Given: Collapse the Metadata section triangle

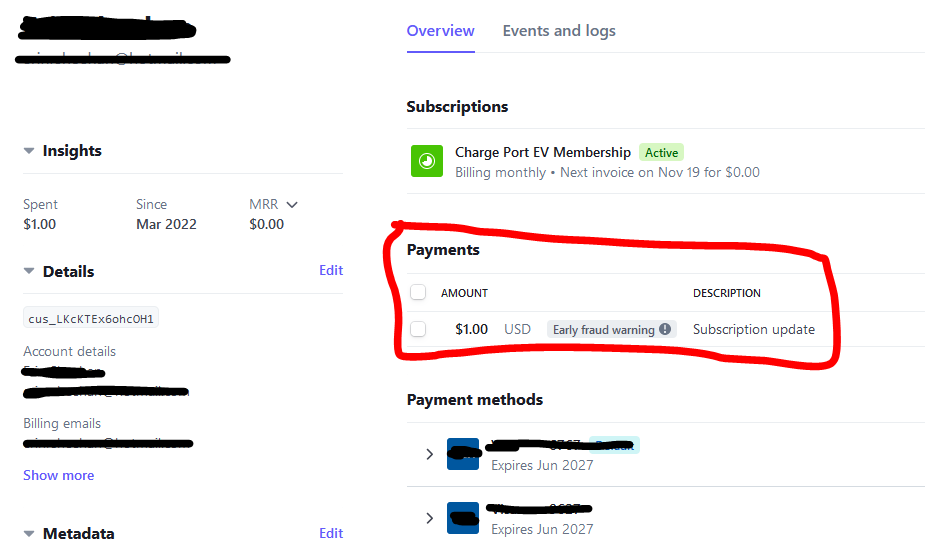Looking at the screenshot, I should click(x=29, y=534).
